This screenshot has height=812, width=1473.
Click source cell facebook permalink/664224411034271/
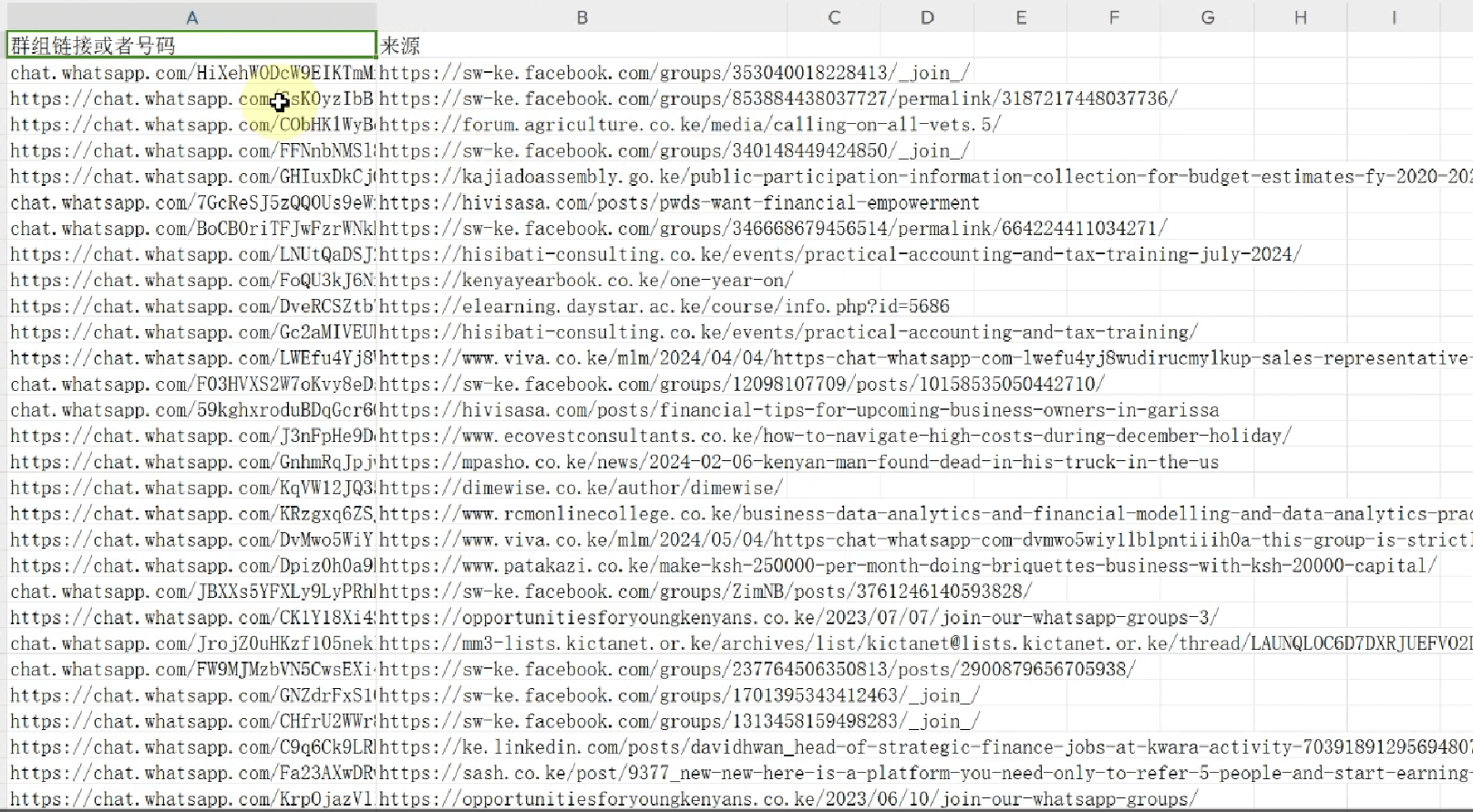[582, 228]
